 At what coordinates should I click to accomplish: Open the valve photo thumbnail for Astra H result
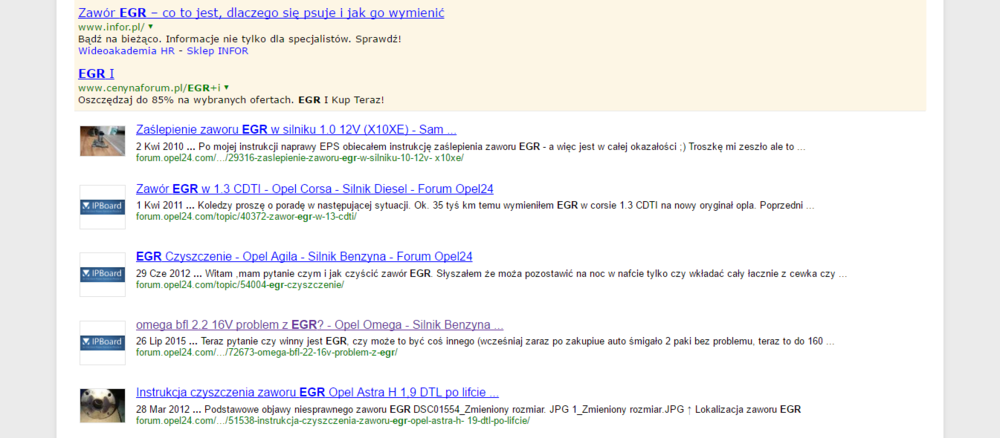tap(102, 405)
